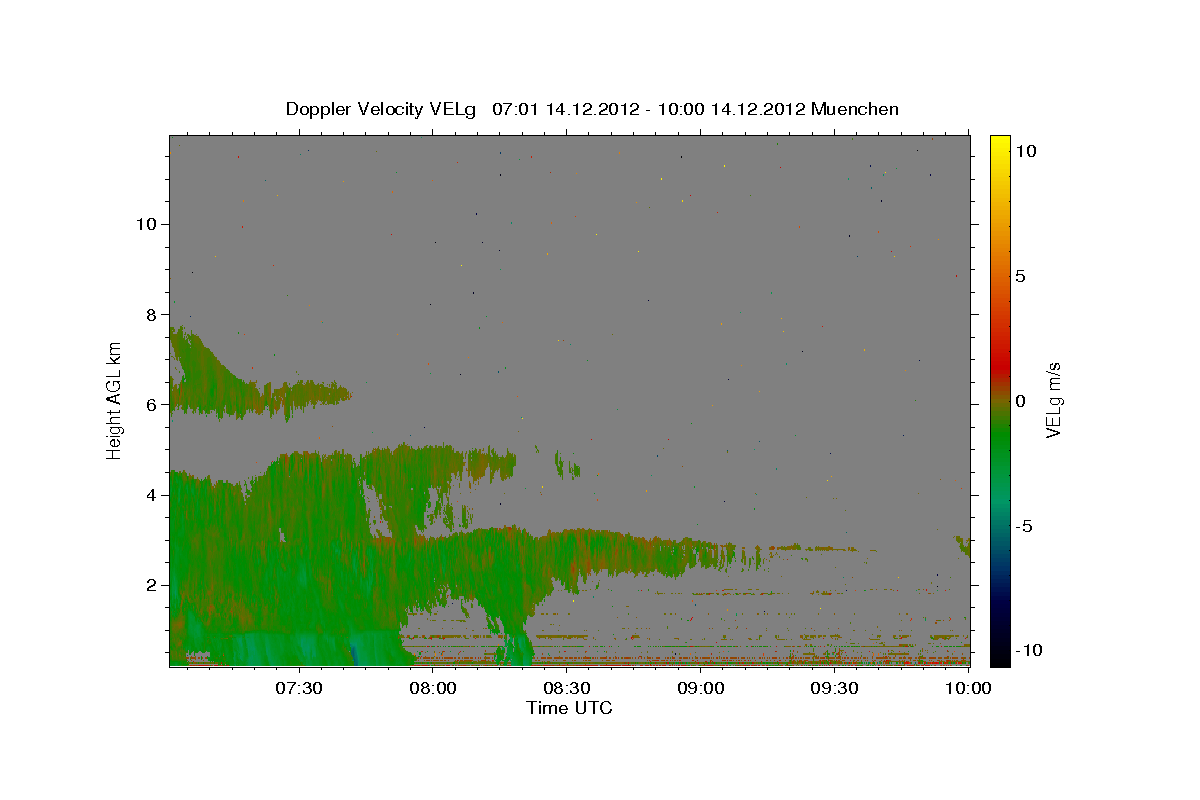Click the '08:00' time axis label
Screen dimensions: 1200x800
coord(435,689)
